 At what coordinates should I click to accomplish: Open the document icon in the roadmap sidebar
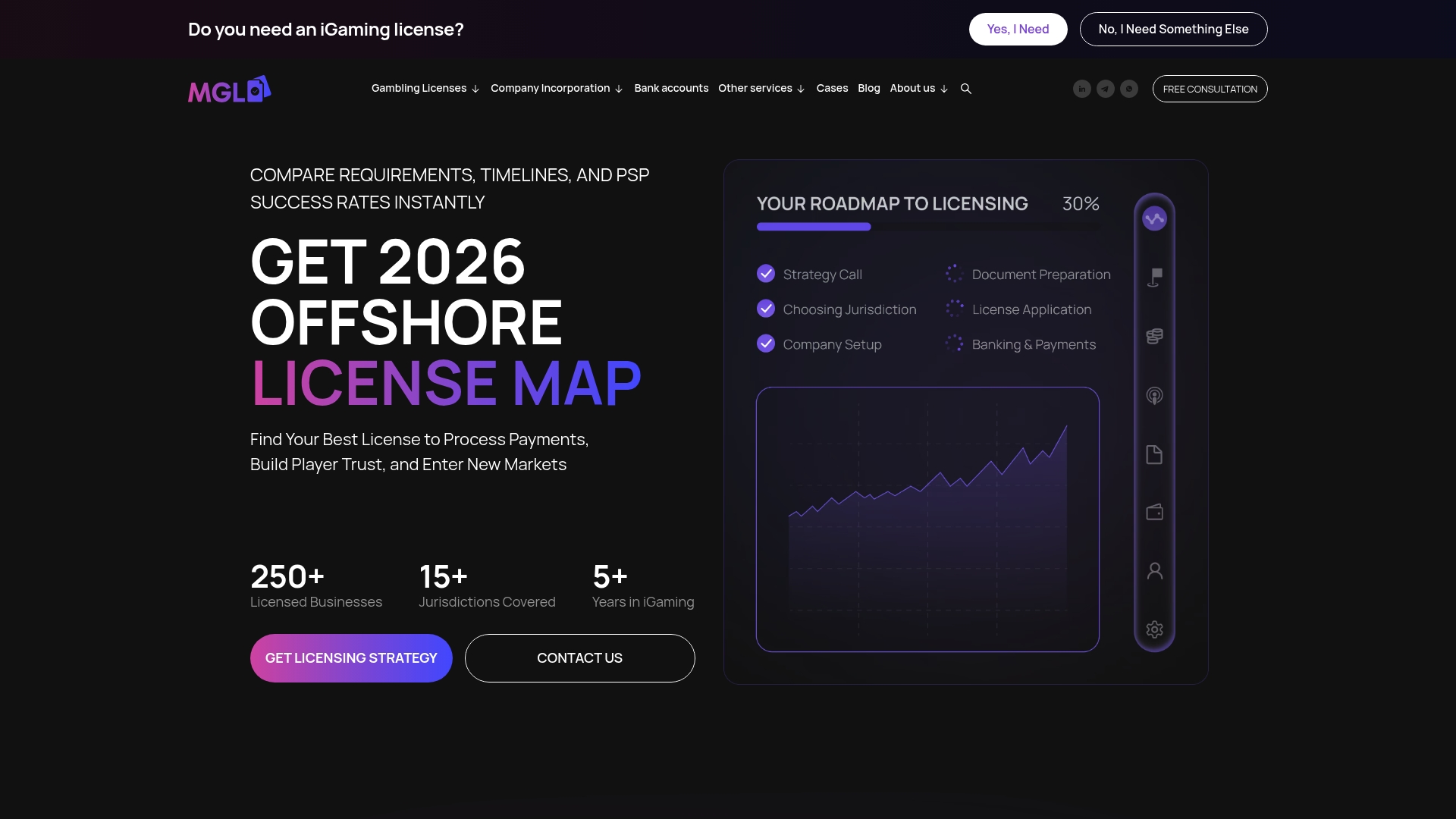click(x=1154, y=453)
